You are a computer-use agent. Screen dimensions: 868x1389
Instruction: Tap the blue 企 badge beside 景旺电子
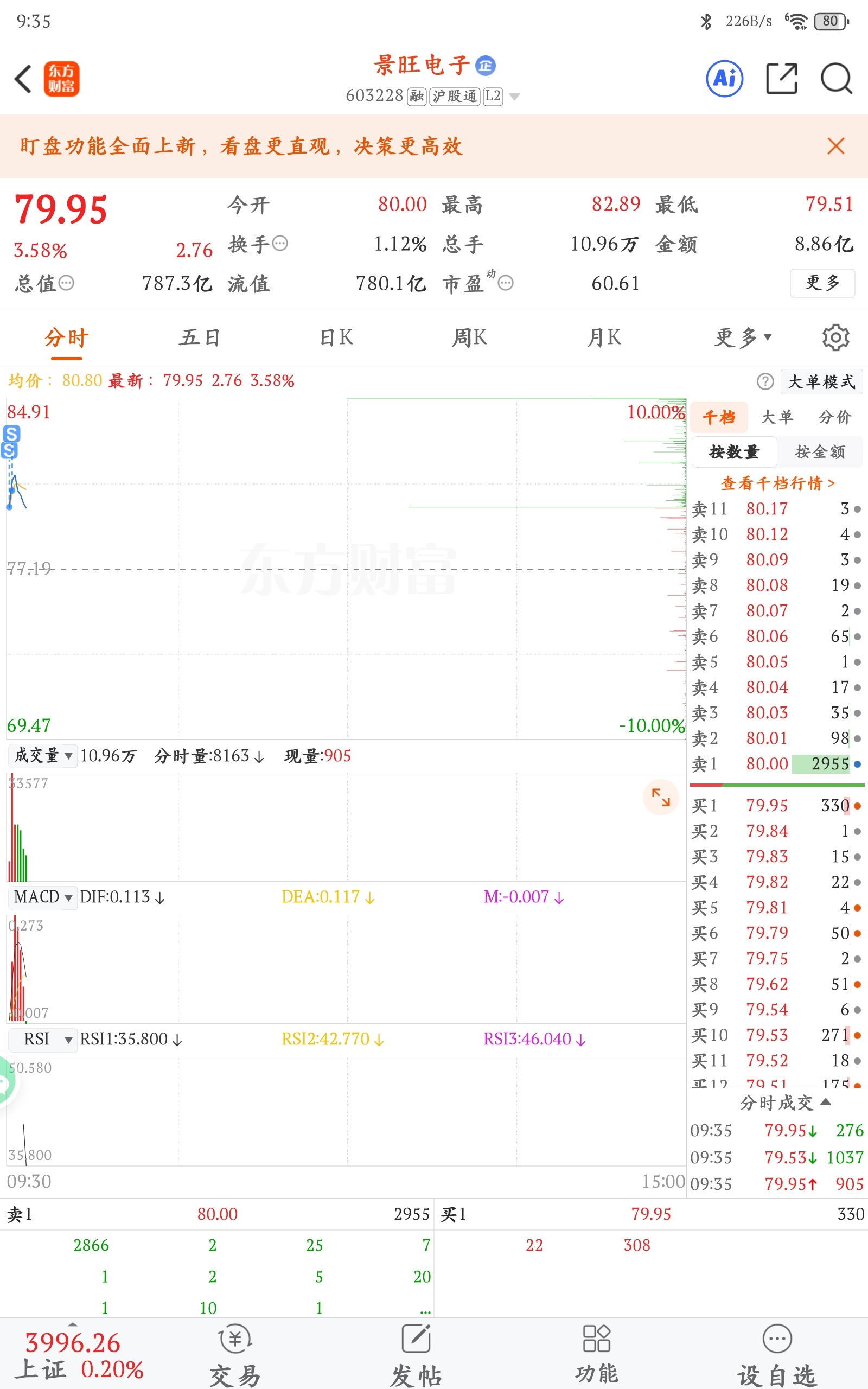point(486,66)
